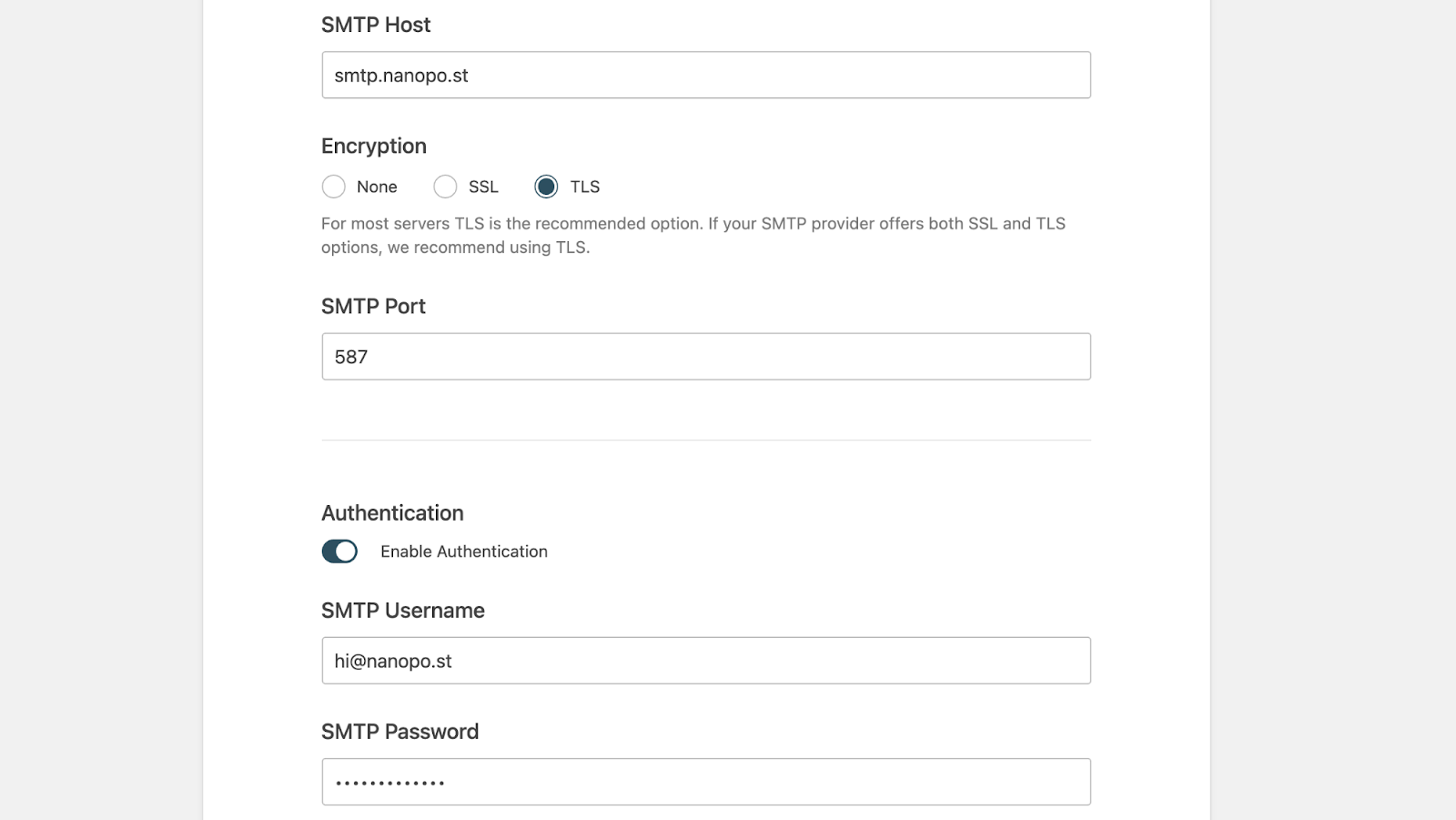Focus the SMTP Password field
This screenshot has width=1456, height=820.
[706, 782]
